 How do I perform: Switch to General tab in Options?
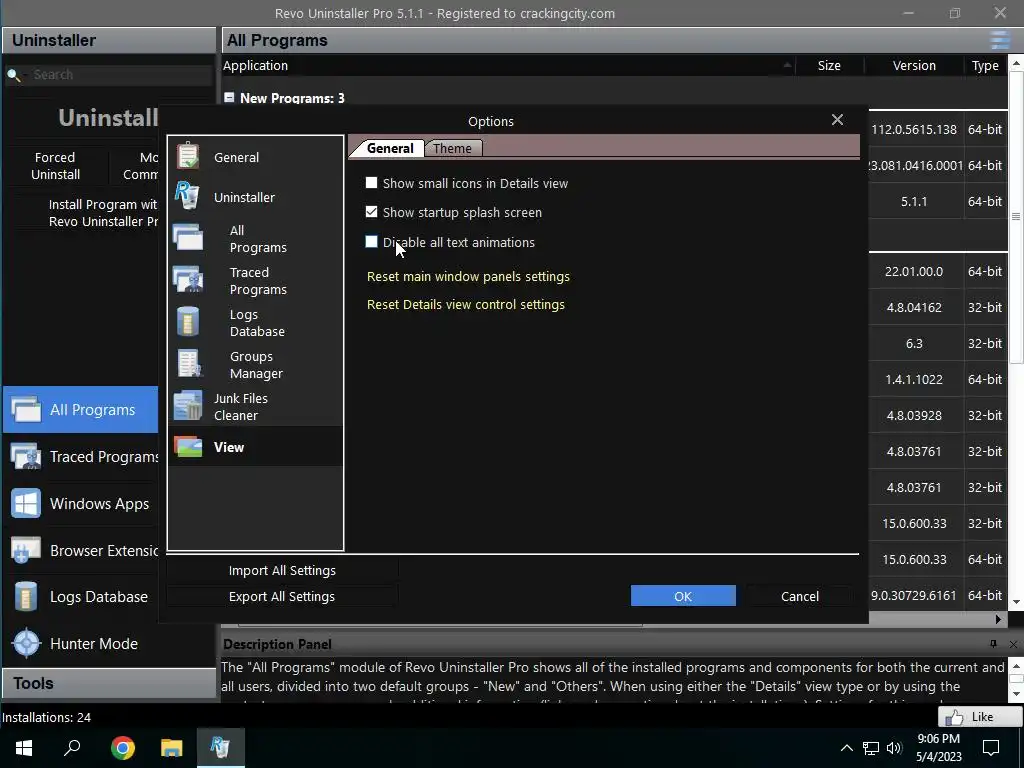tap(390, 148)
